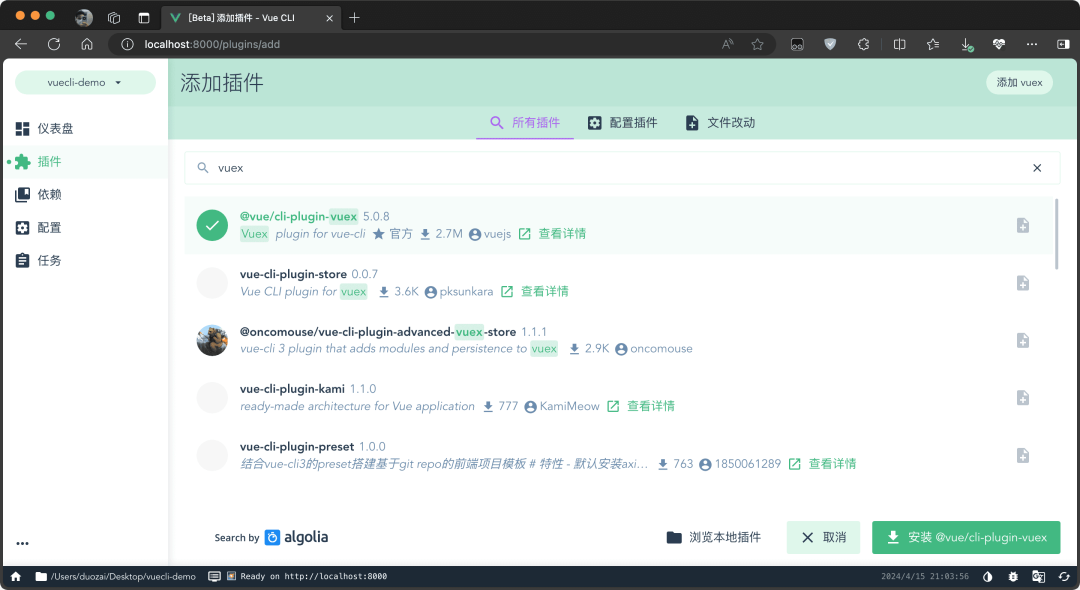Open the 仪表盘 dashboard sidebar item
Viewport: 1080px width, 590px height.
(x=85, y=129)
